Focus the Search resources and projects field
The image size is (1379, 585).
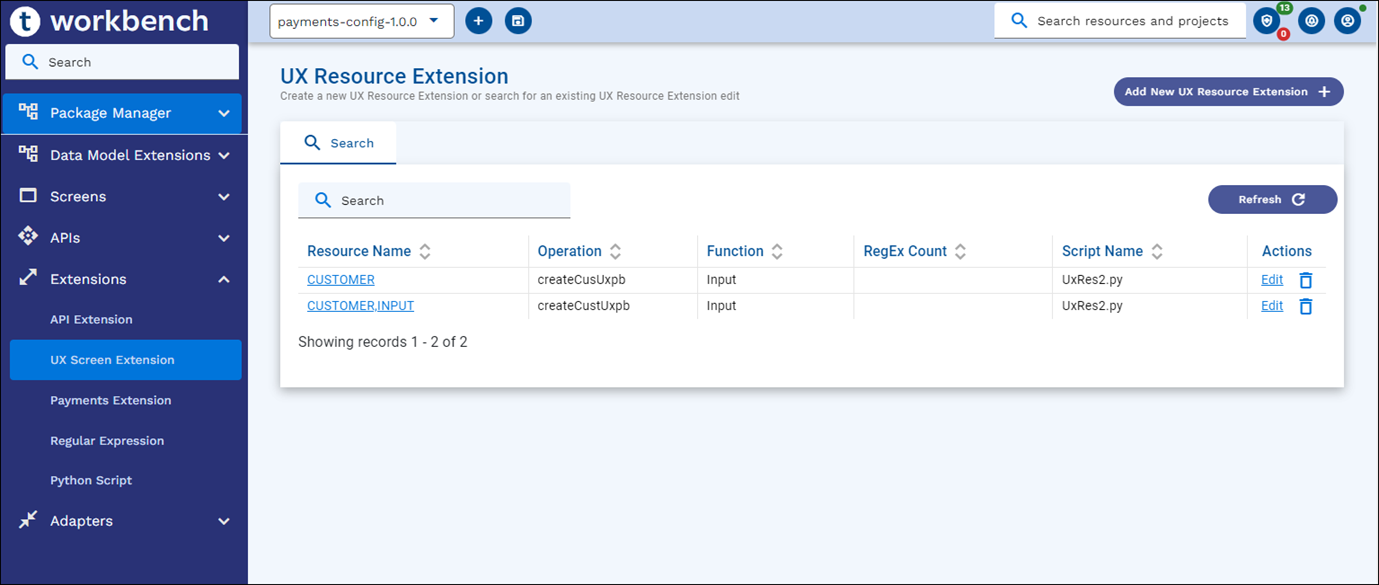tap(1132, 21)
